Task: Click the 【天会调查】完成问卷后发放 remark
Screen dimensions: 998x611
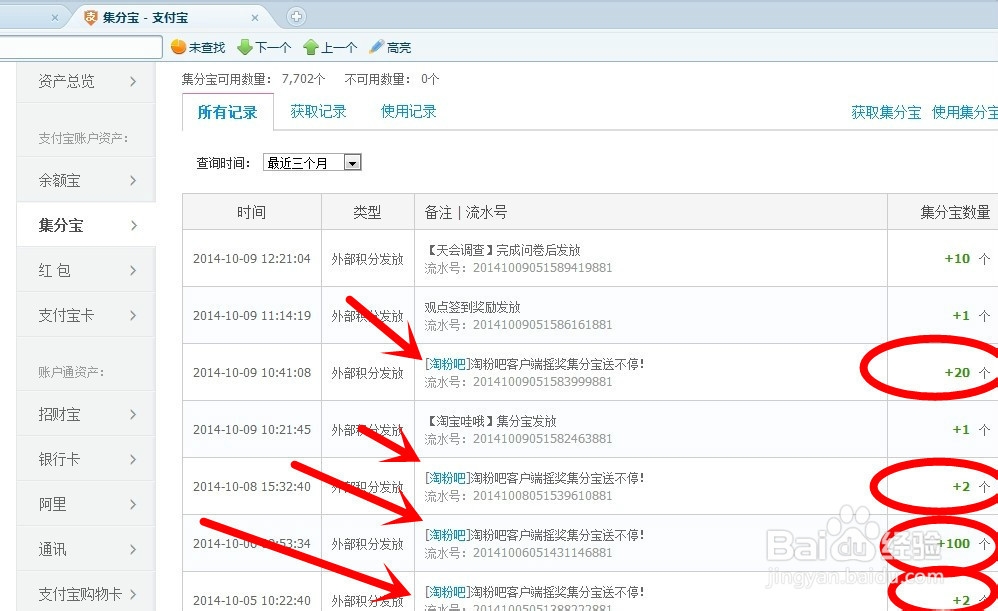Action: 503,250
